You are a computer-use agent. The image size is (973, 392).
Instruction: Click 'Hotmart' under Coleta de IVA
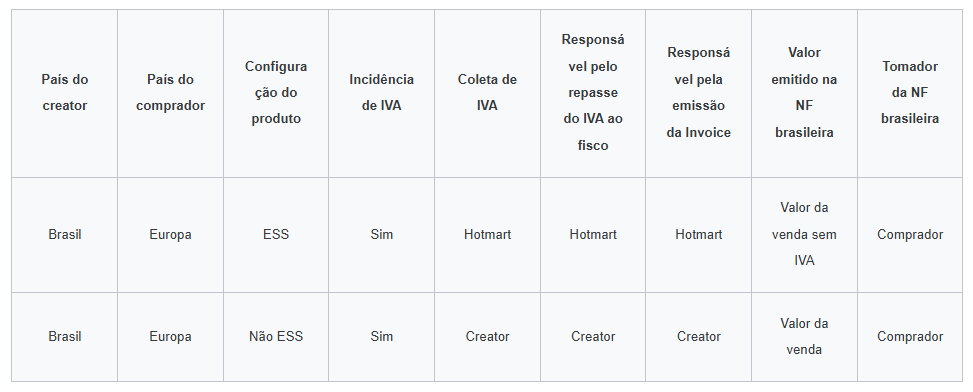tap(487, 234)
